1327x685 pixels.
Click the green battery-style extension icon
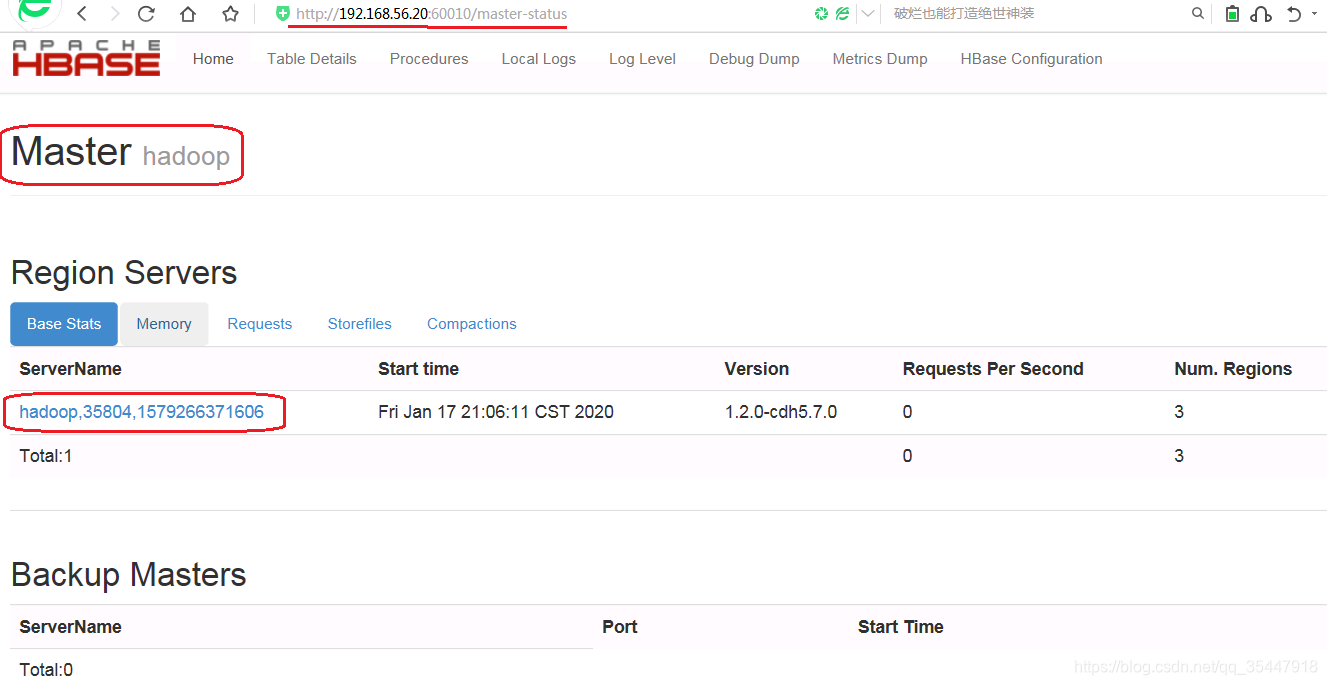1233,14
